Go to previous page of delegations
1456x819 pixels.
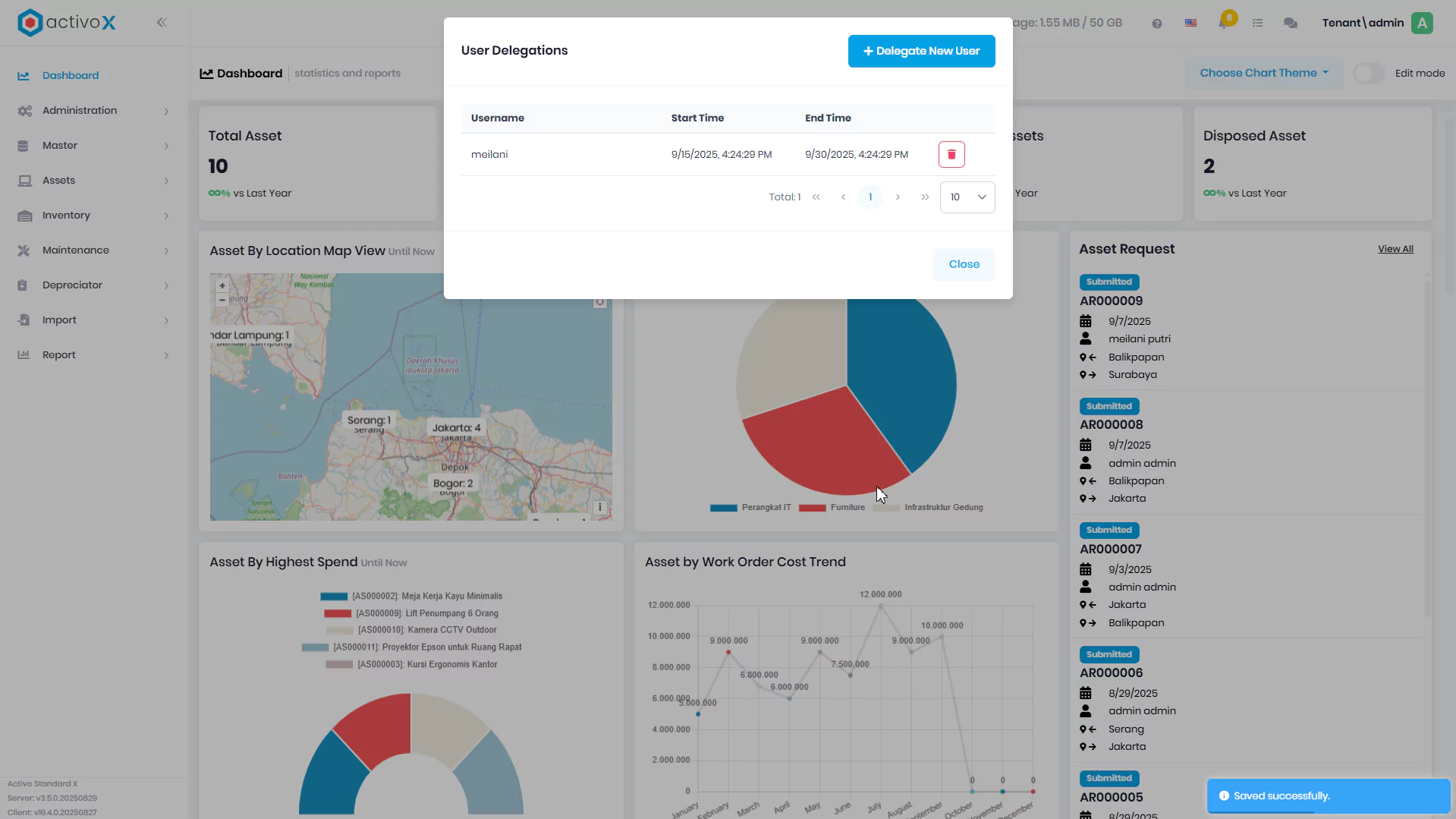[843, 197]
